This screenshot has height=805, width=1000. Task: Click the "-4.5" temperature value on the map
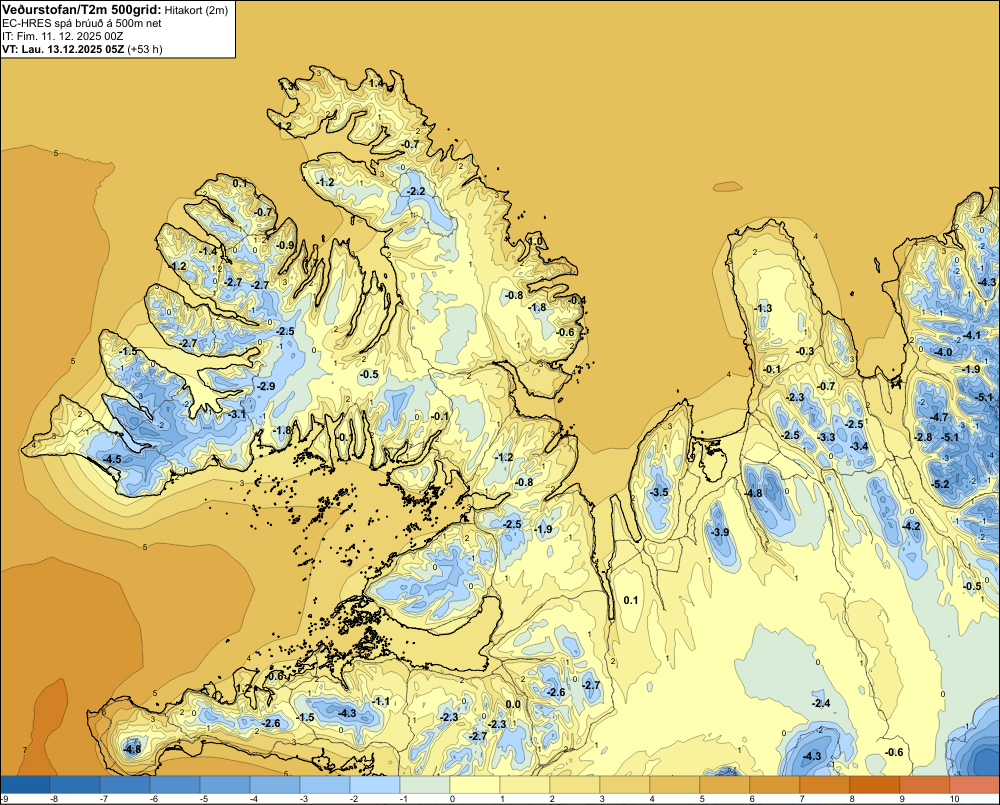click(112, 459)
